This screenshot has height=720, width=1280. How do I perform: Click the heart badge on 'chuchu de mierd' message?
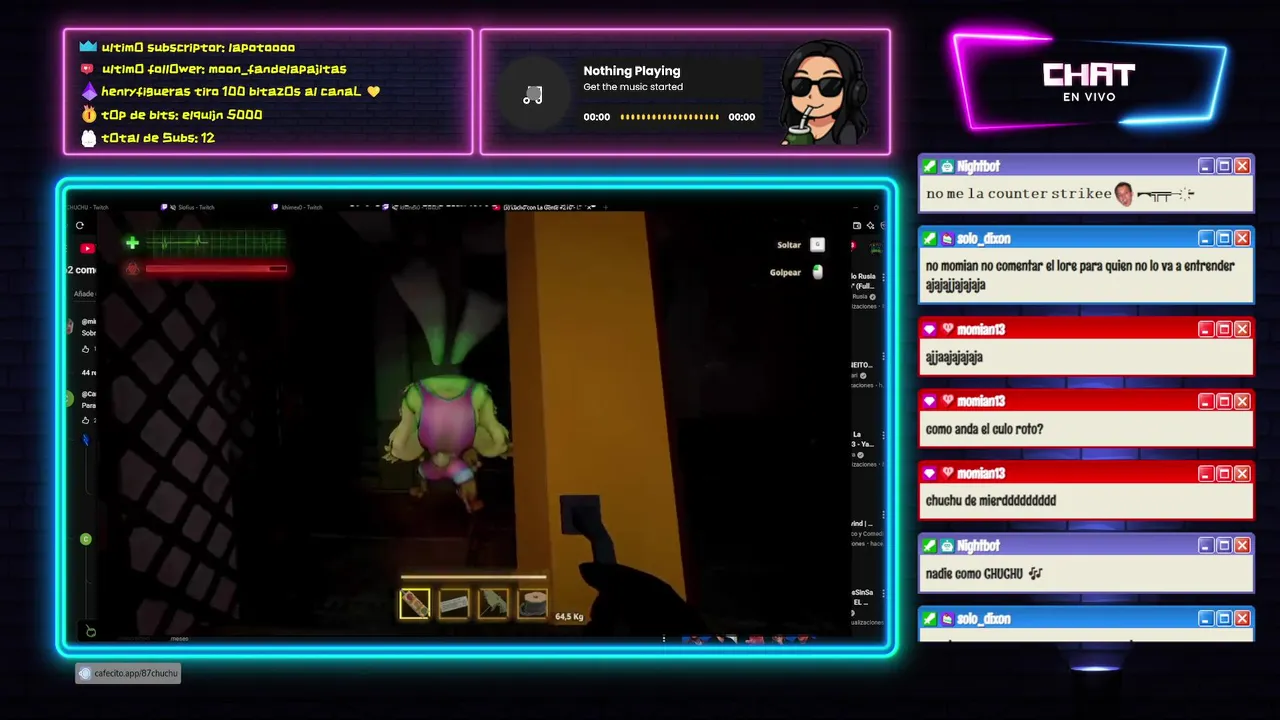(x=946, y=473)
